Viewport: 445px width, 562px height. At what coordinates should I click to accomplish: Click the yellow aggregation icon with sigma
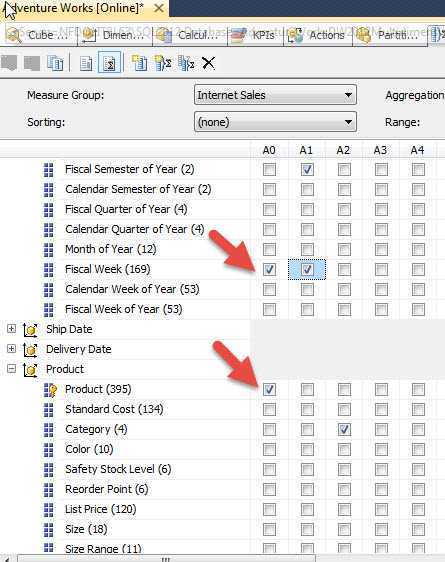pos(163,63)
